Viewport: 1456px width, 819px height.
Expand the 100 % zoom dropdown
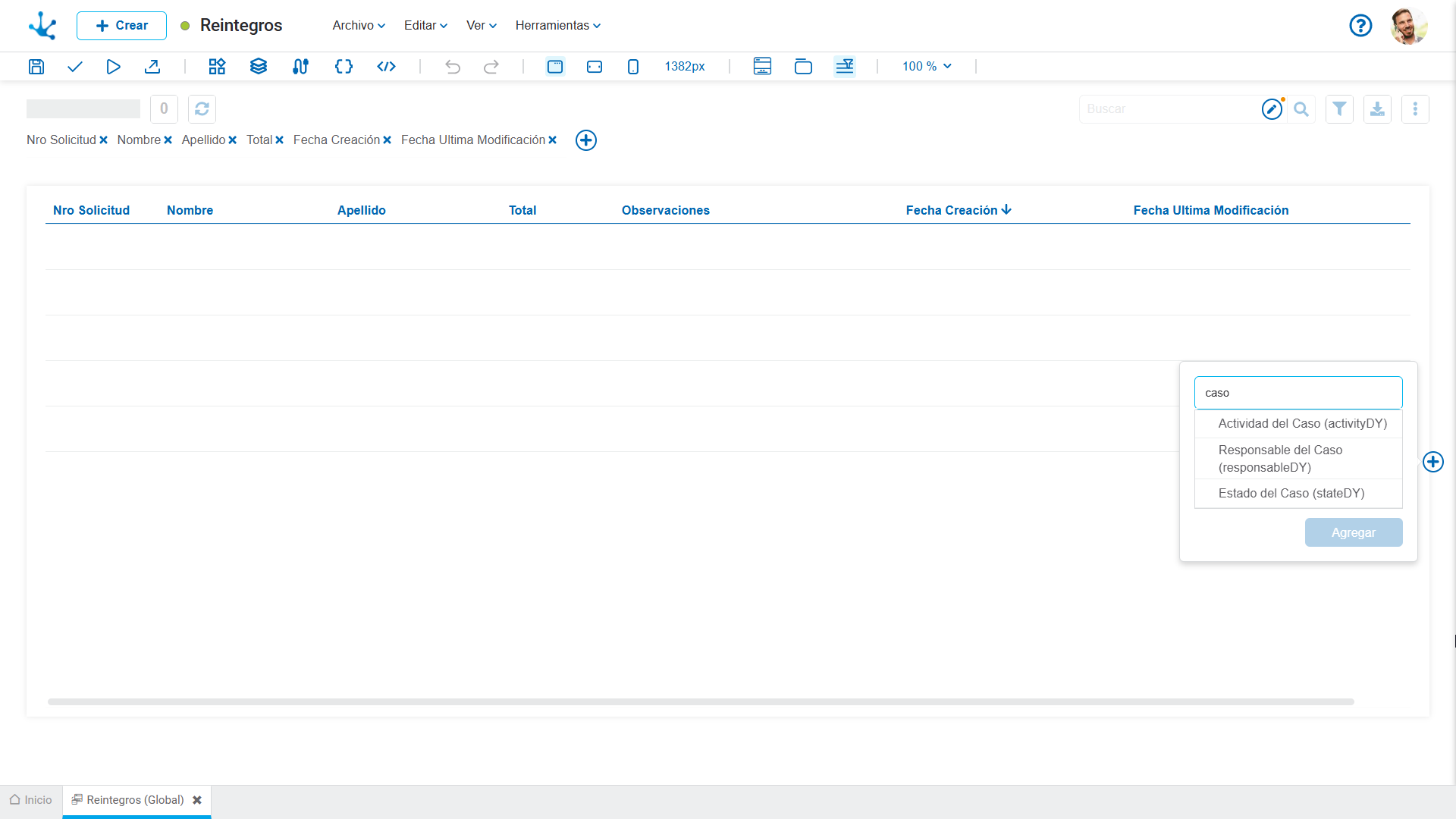click(927, 67)
